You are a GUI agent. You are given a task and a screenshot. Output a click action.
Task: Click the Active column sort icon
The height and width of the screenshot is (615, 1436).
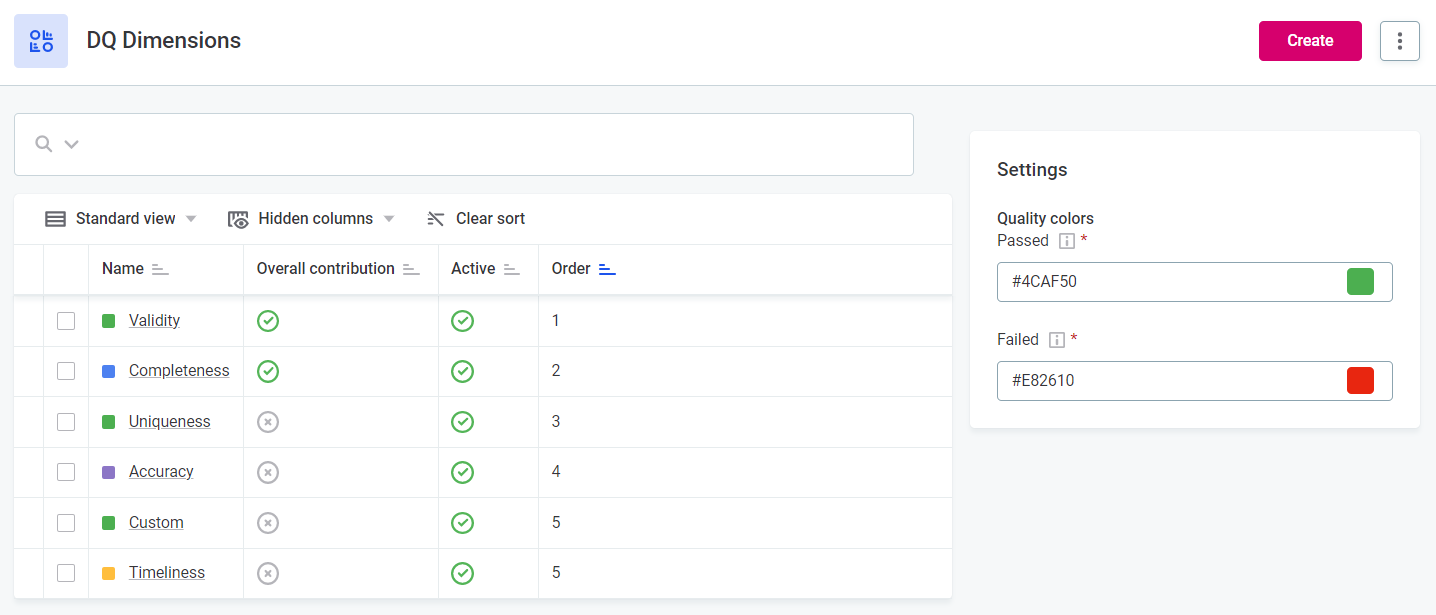pyautogui.click(x=512, y=269)
